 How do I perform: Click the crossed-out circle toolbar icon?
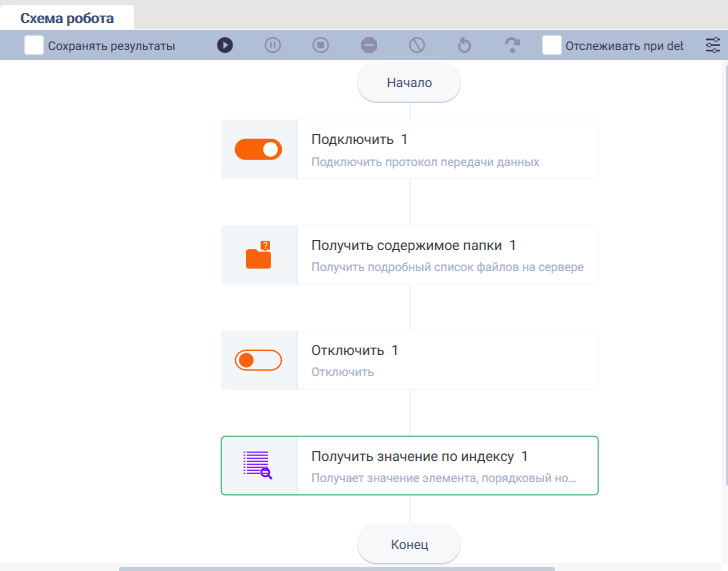[417, 45]
